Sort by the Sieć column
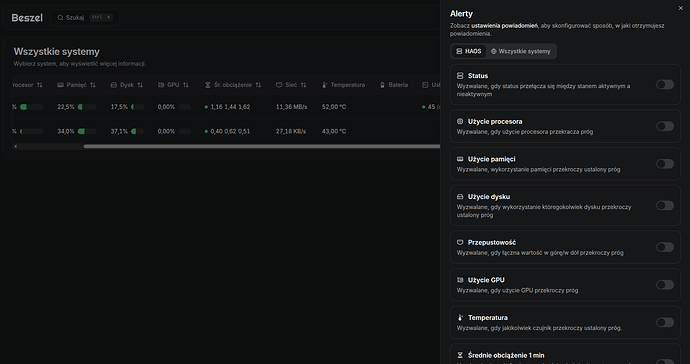Viewport: 690px width, 364px height. [291, 85]
